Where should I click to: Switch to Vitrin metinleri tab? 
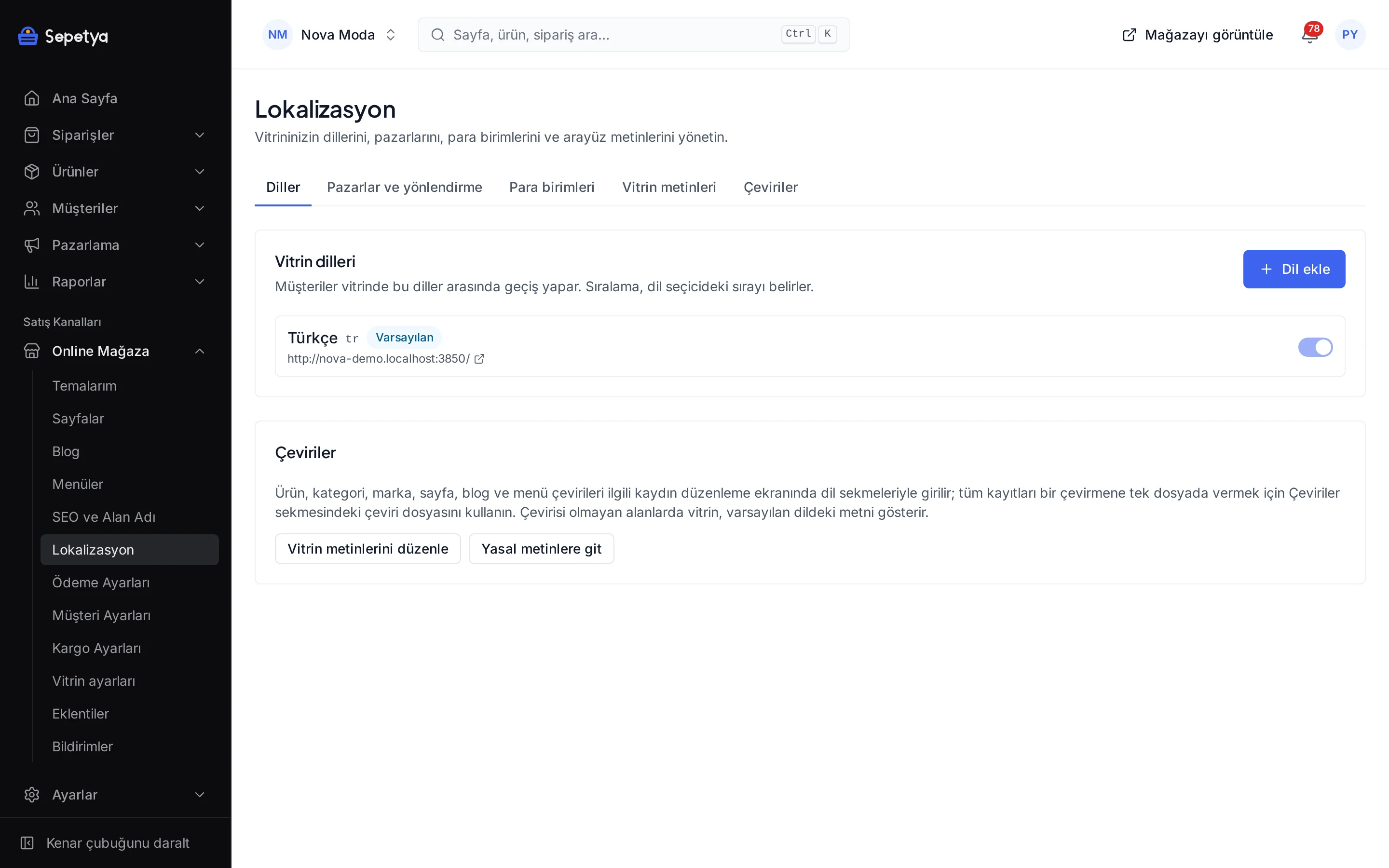tap(668, 187)
